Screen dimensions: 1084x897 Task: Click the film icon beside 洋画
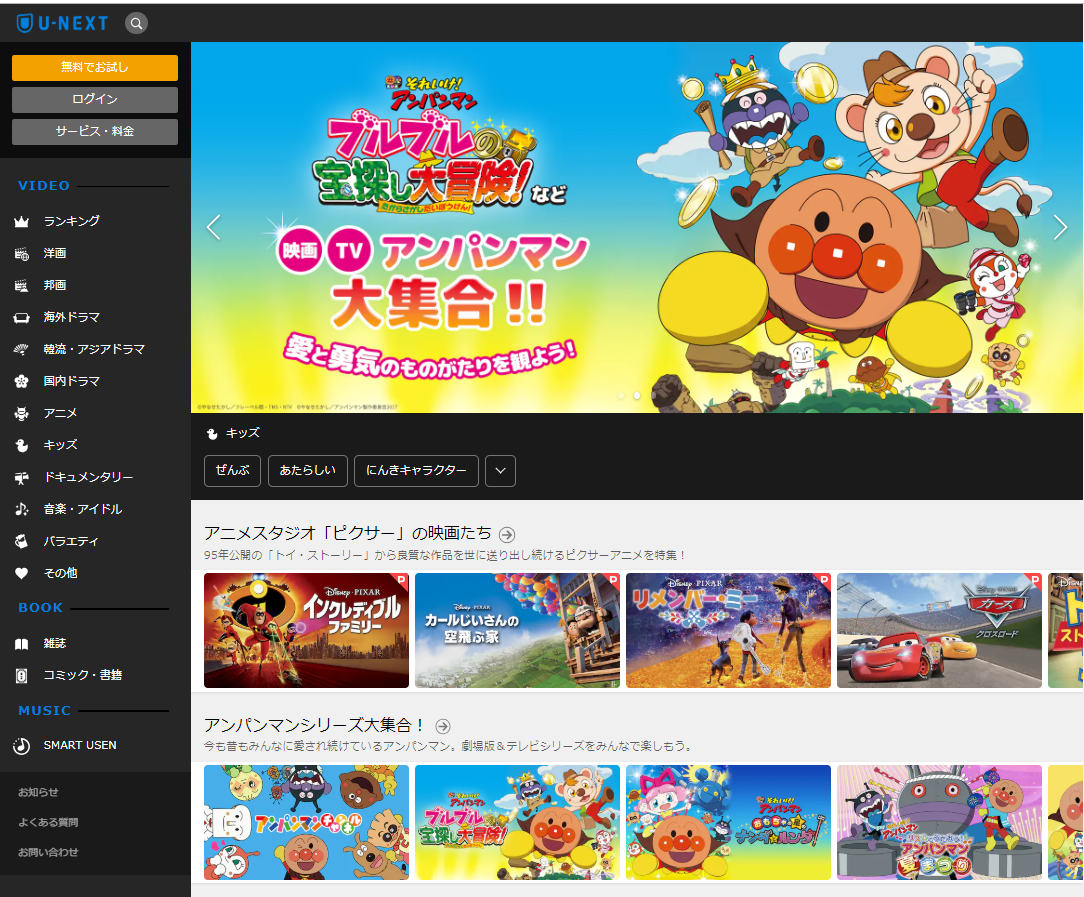(x=21, y=254)
